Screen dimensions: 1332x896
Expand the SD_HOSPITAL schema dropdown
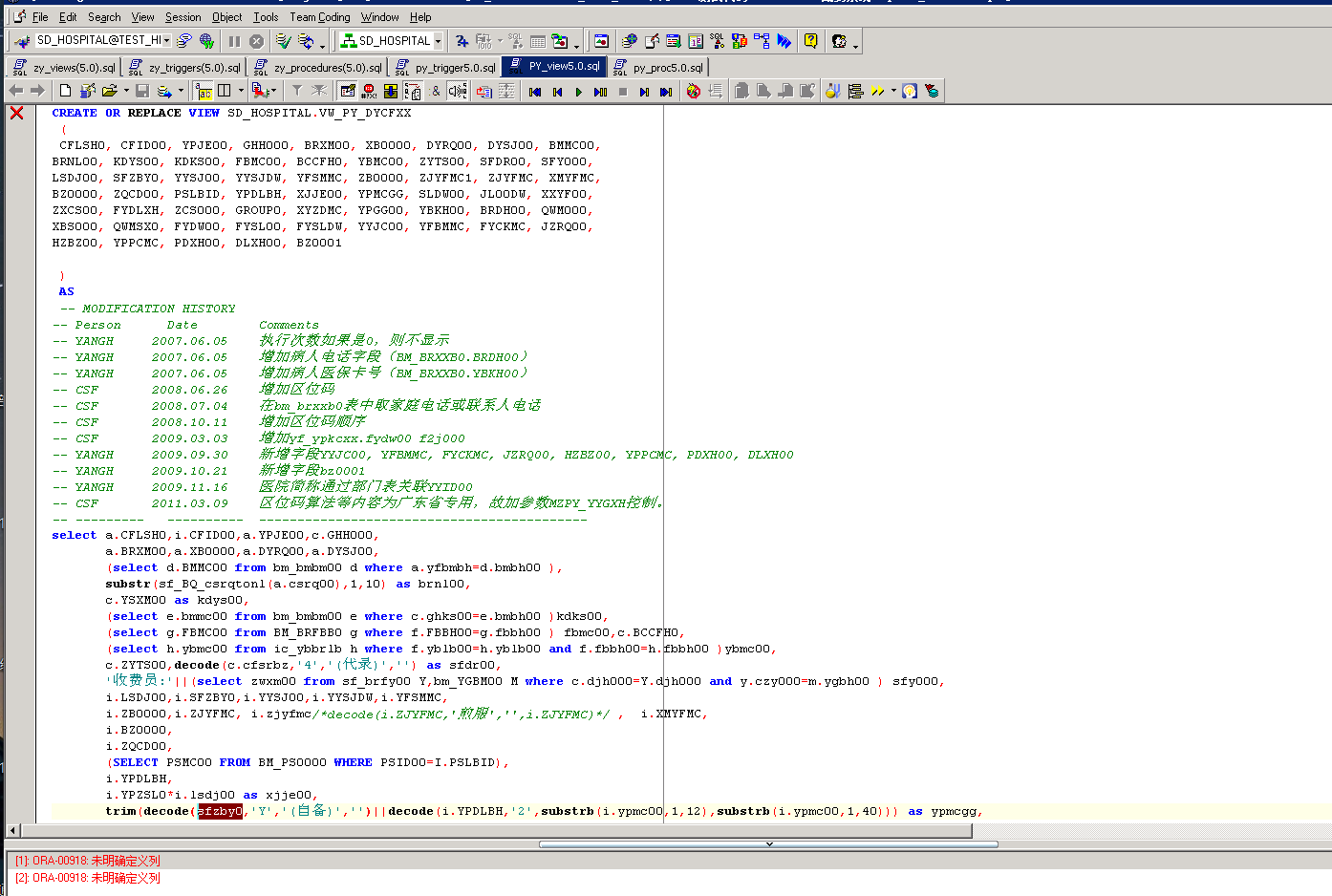tap(438, 41)
